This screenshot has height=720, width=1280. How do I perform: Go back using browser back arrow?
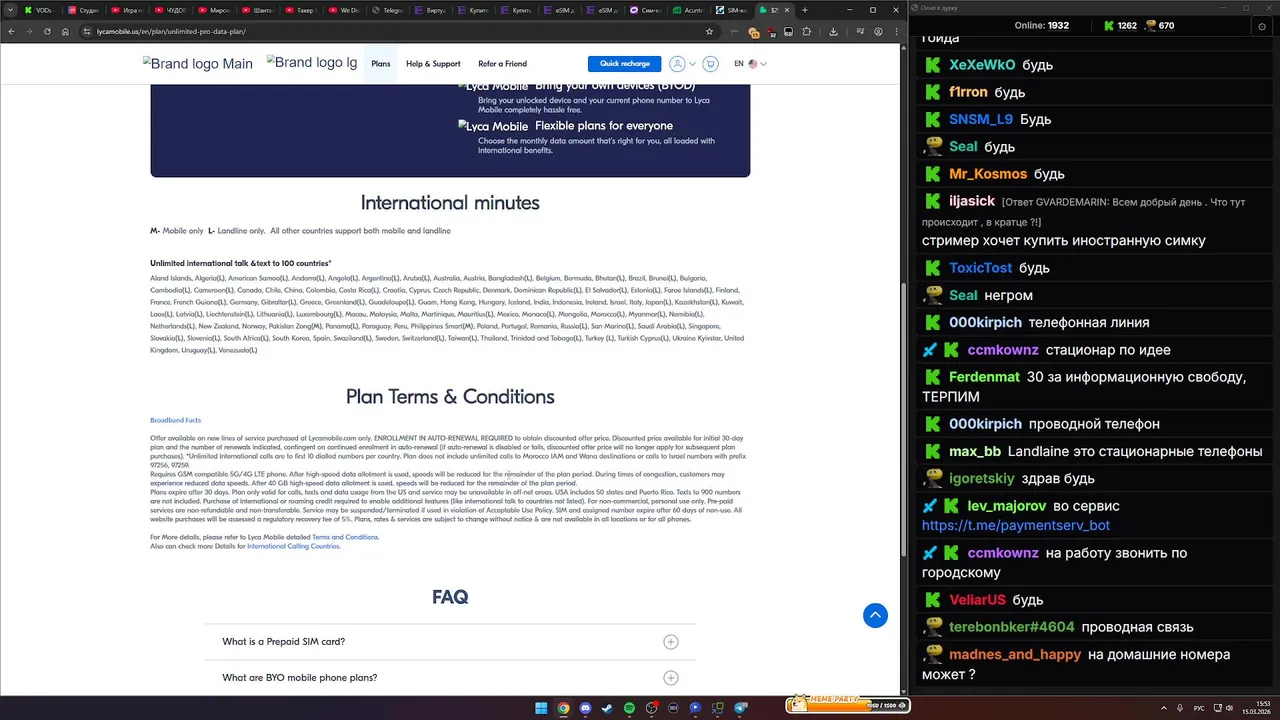11,31
